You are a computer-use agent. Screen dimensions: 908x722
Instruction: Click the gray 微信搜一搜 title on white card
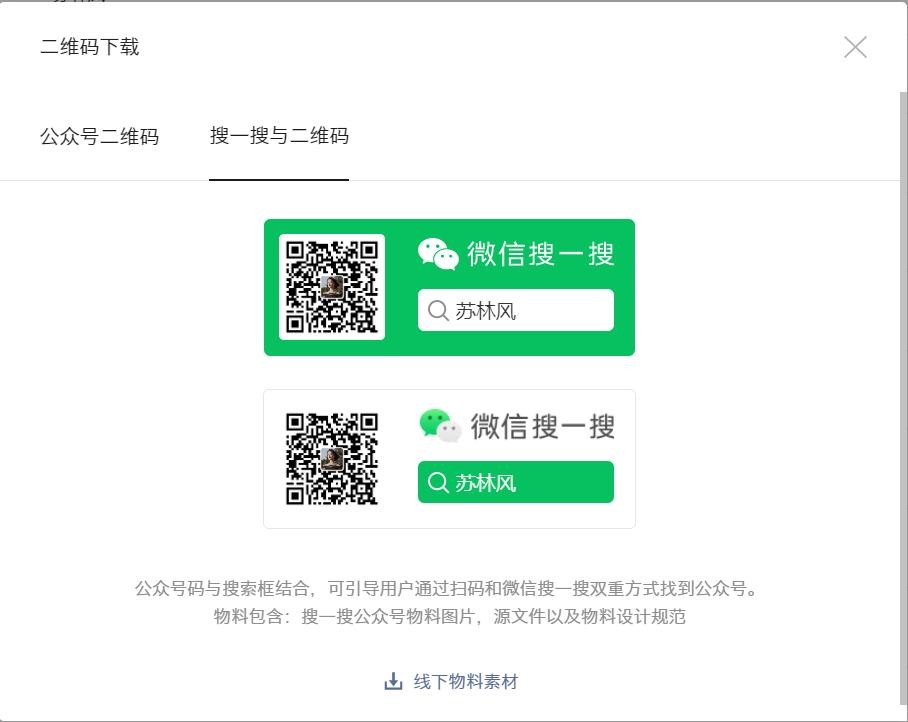(x=542, y=426)
